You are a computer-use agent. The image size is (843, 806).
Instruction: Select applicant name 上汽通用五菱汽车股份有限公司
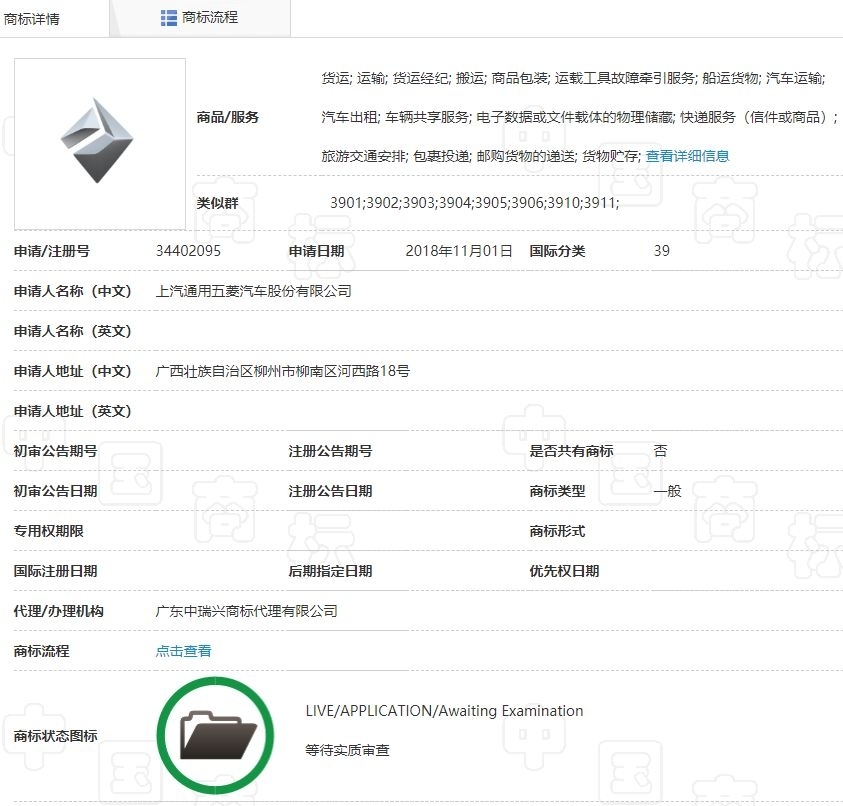[x=253, y=290]
